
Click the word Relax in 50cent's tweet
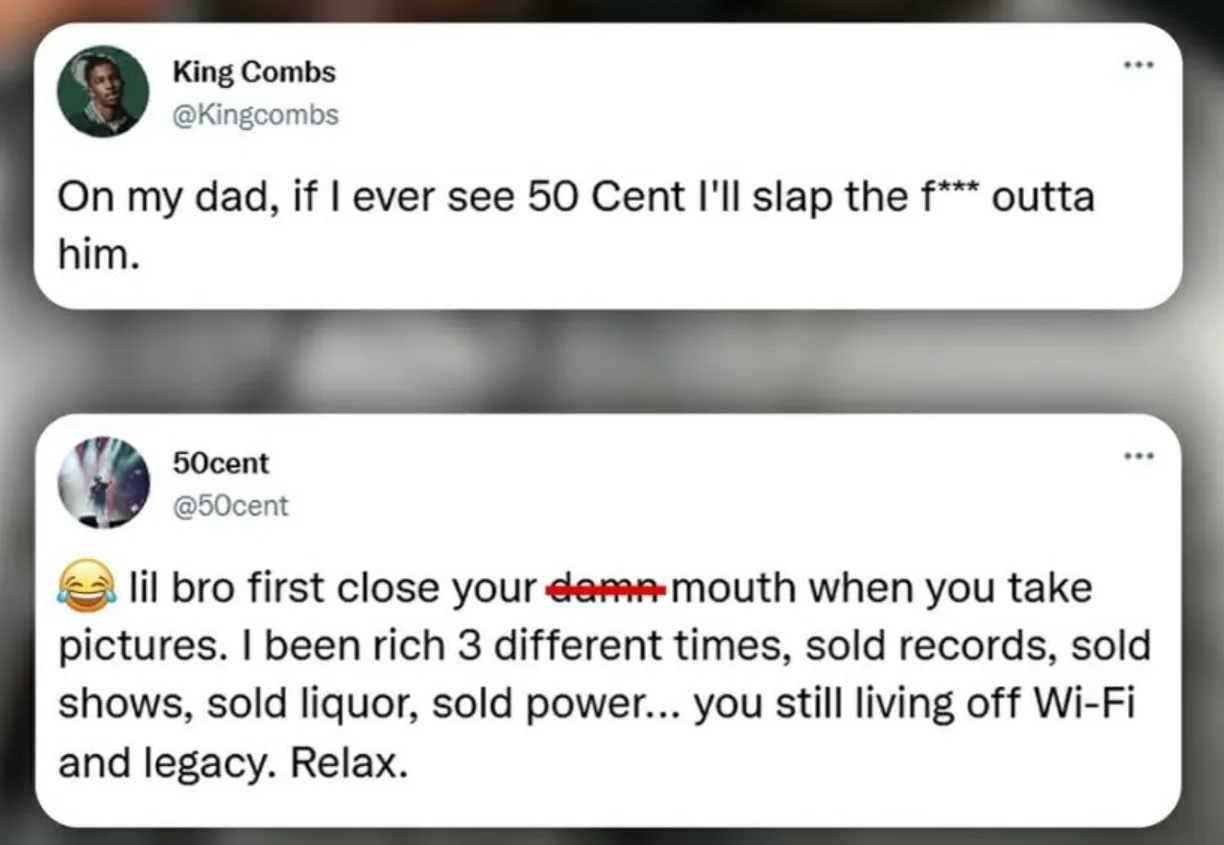pyautogui.click(x=350, y=763)
